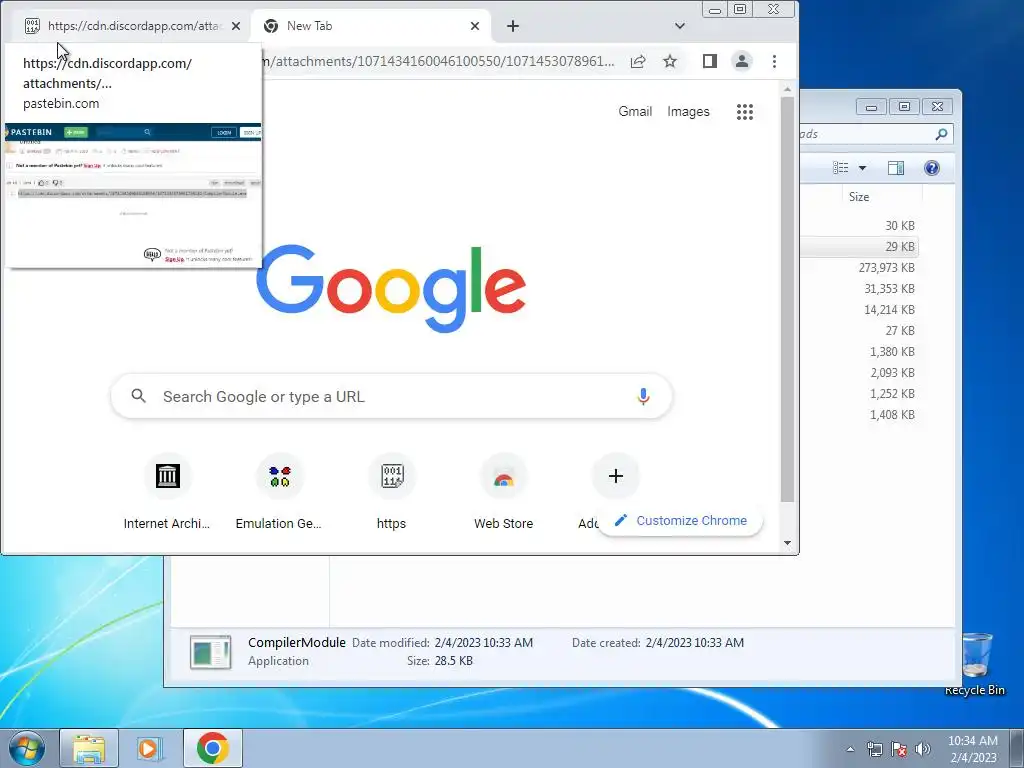
Task: Click the Add shortcut plus tile
Action: [x=615, y=476]
